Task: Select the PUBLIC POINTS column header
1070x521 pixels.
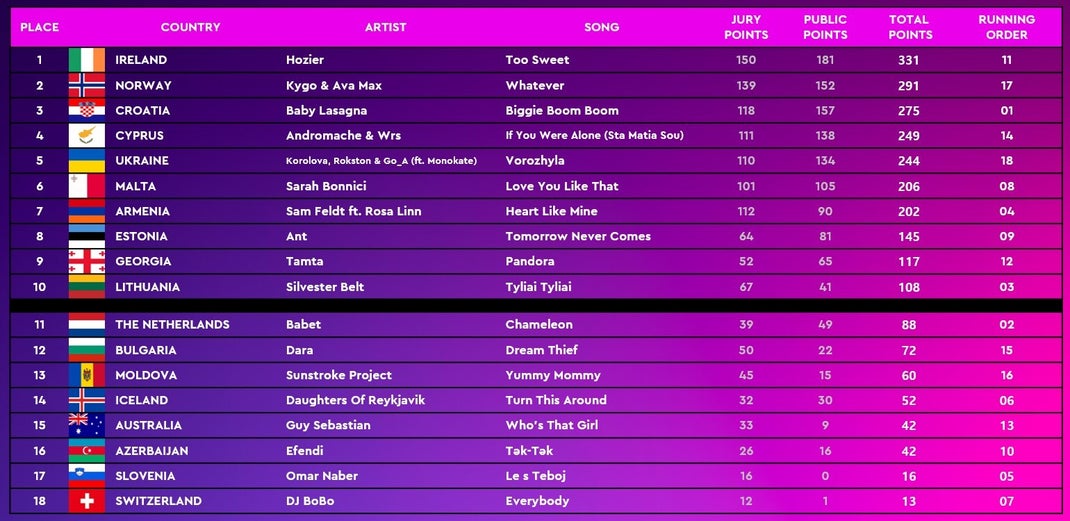Action: click(825, 27)
